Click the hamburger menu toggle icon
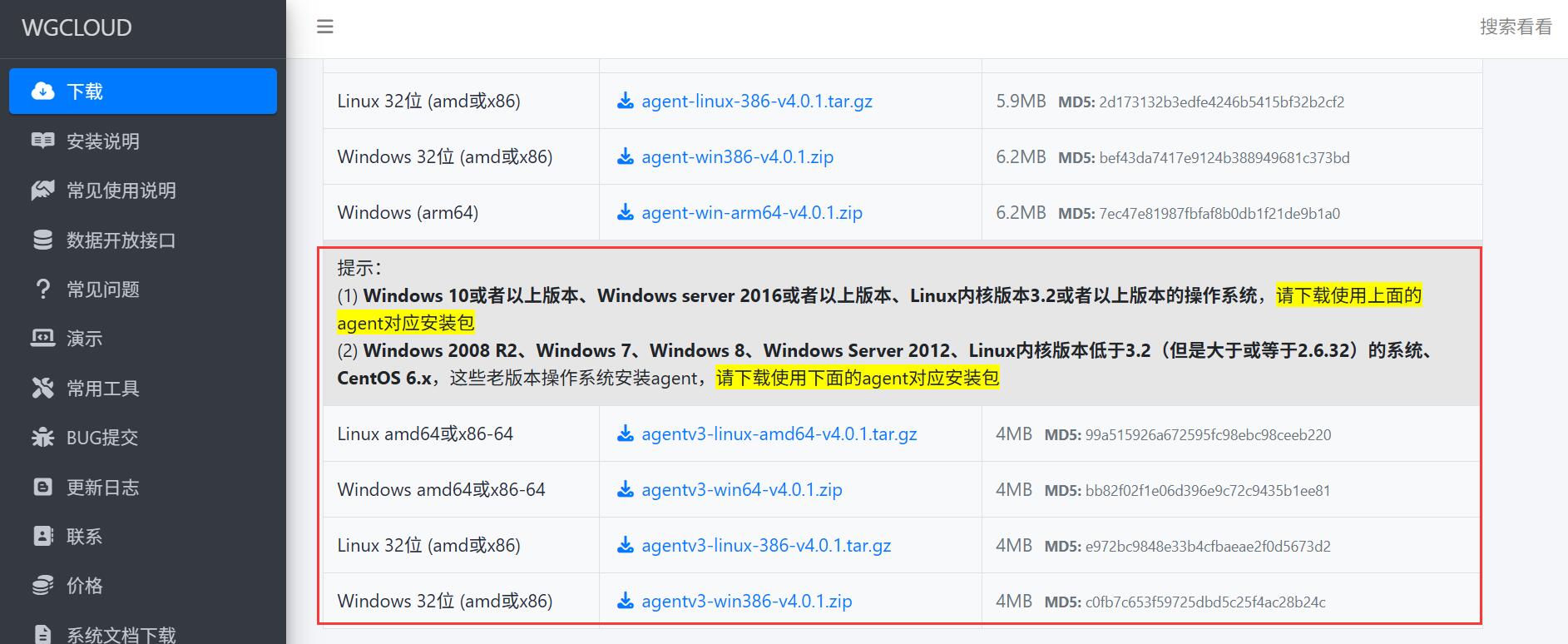The image size is (1568, 644). (325, 27)
